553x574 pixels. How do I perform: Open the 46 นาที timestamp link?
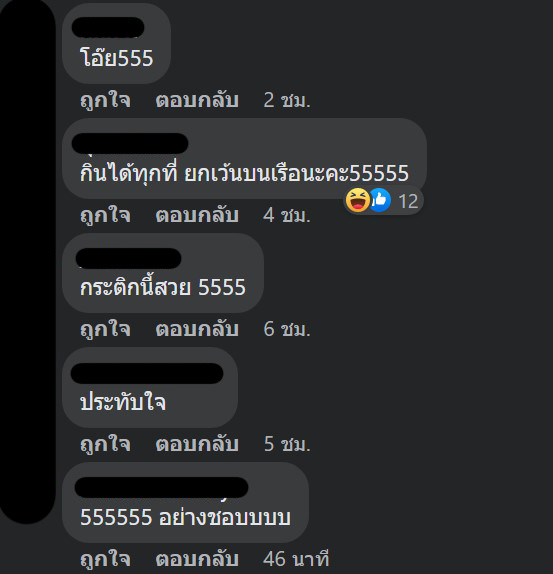pyautogui.click(x=296, y=559)
